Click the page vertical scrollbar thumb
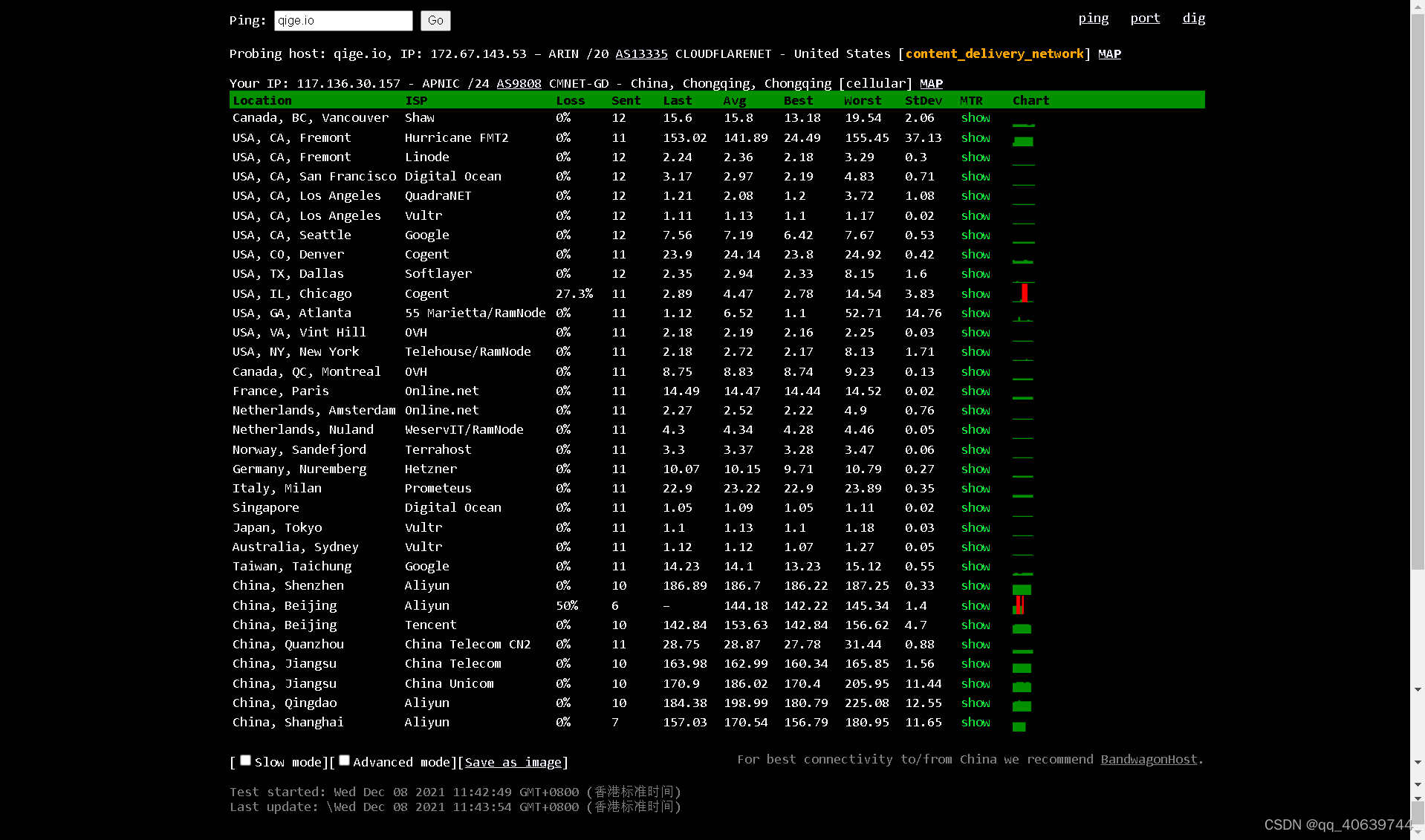 click(x=1418, y=290)
